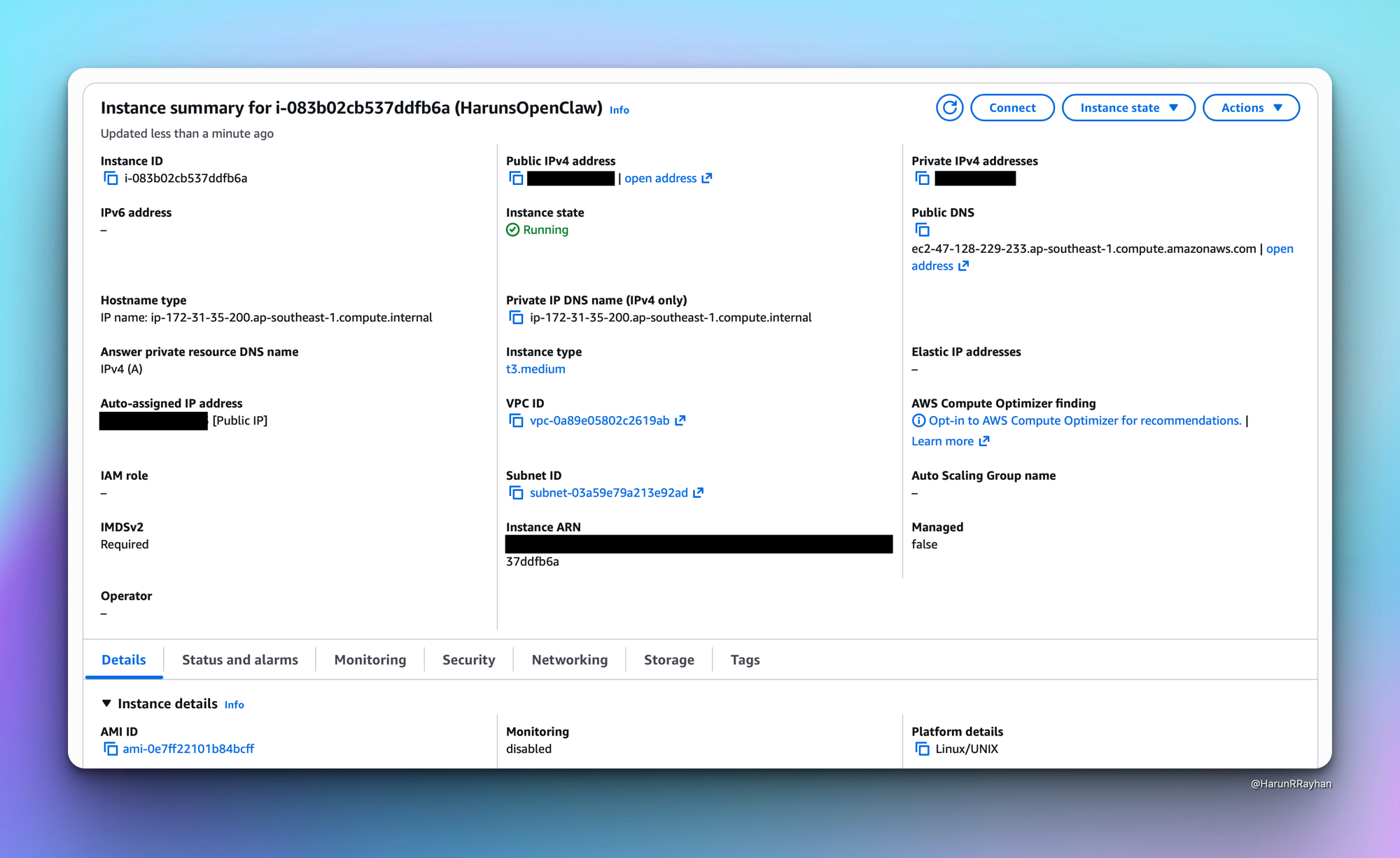Viewport: 1400px width, 858px height.
Task: Click Opt-in to AWS Compute Optimizer link
Action: pos(1084,420)
